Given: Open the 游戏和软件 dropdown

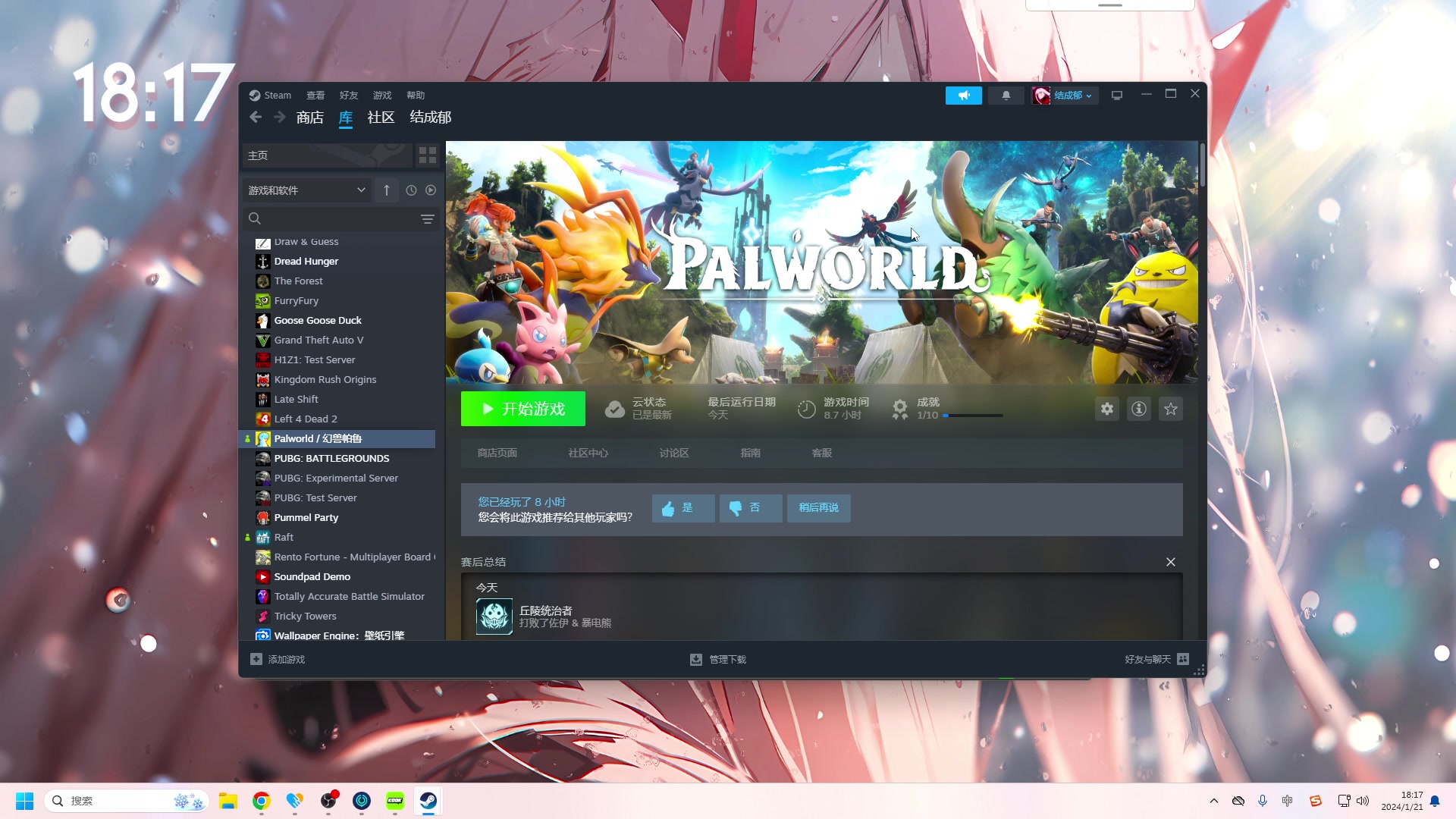Looking at the screenshot, I should tap(307, 190).
